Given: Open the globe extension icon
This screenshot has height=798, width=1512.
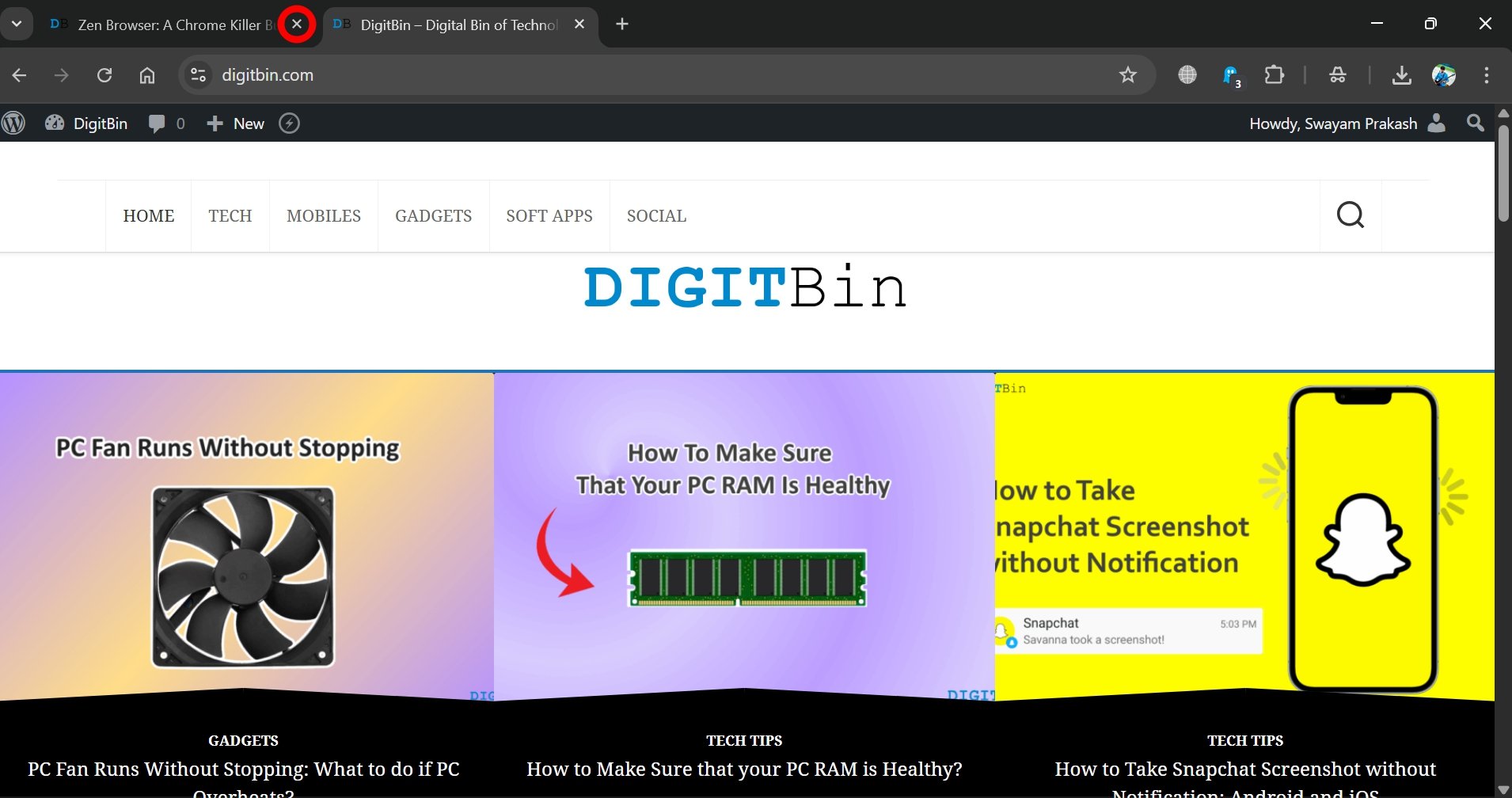Looking at the screenshot, I should coord(1187,75).
